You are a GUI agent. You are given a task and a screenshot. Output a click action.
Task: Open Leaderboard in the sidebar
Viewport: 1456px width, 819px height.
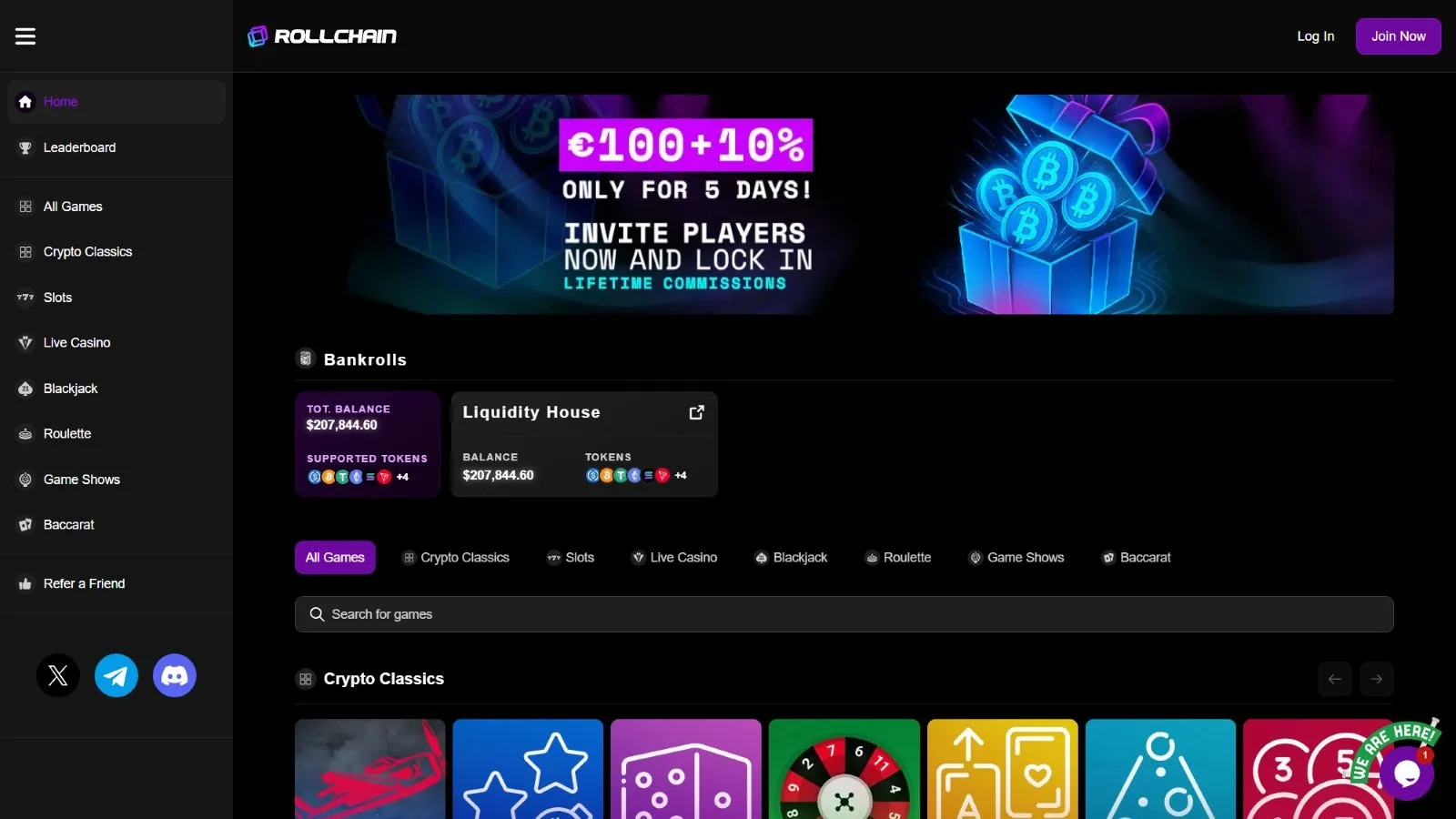click(x=79, y=147)
